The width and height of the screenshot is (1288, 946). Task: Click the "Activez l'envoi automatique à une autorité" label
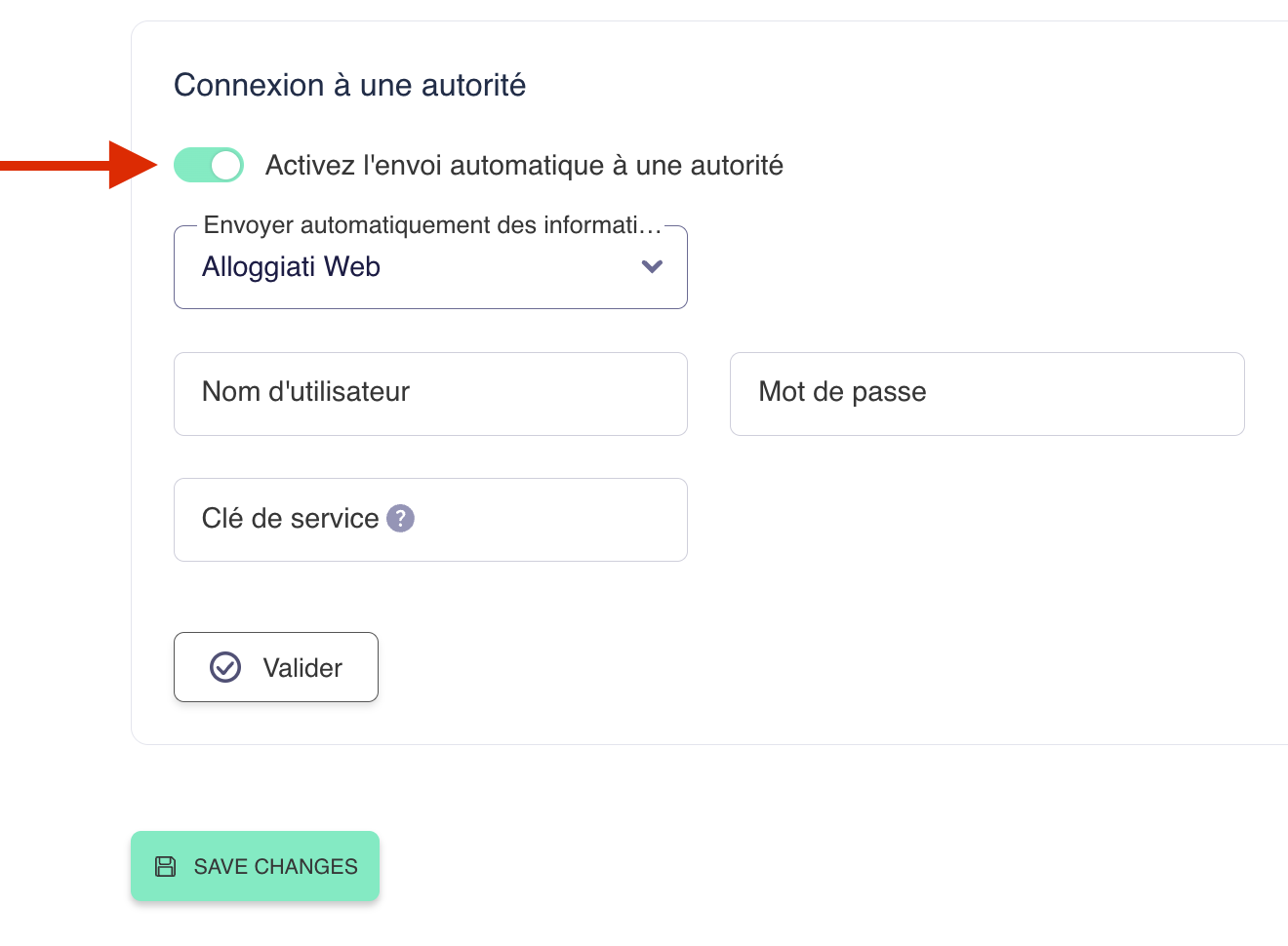click(524, 166)
